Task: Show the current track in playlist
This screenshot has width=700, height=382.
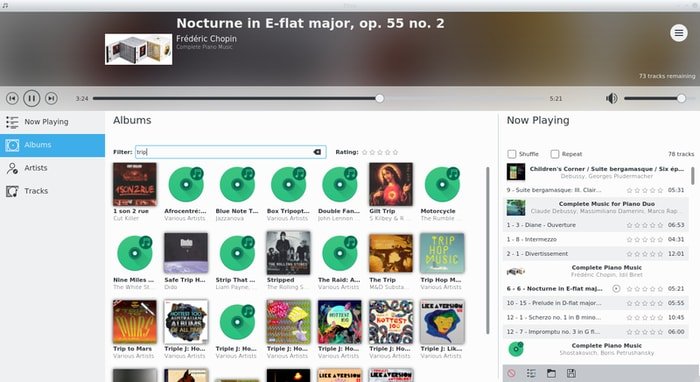Action: pos(531,373)
